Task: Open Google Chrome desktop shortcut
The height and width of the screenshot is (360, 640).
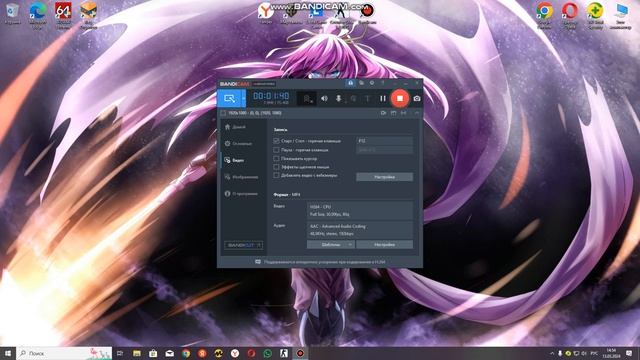Action: tap(544, 15)
